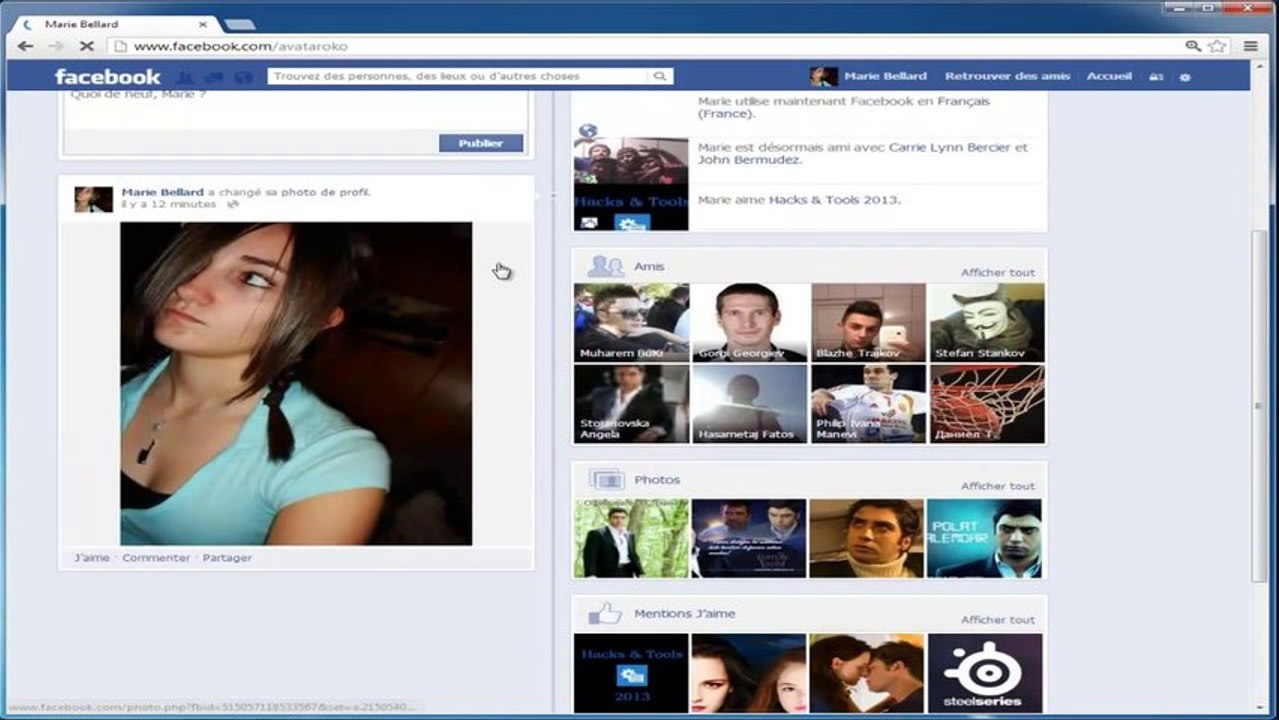Open friend Gorgi Georgiev thumbnail
The height and width of the screenshot is (720, 1279).
(749, 322)
